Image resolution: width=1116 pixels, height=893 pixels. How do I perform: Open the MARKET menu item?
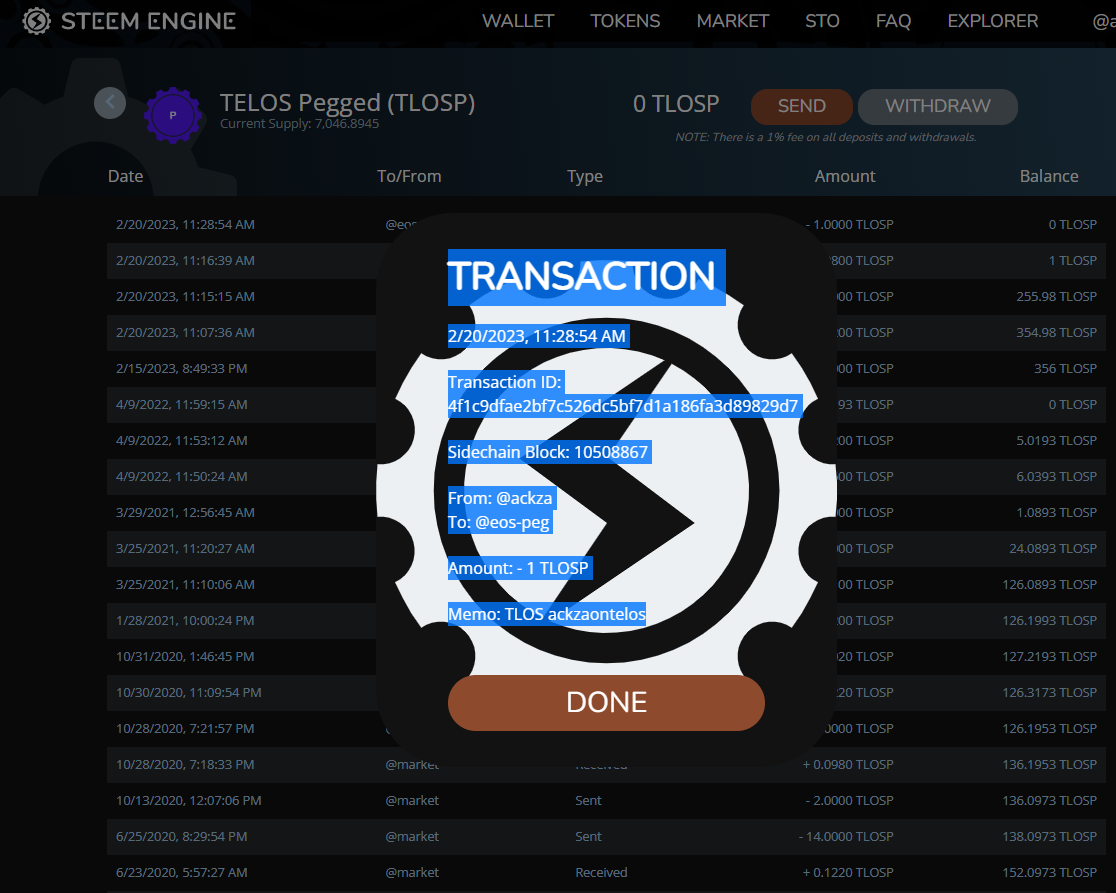click(x=732, y=21)
